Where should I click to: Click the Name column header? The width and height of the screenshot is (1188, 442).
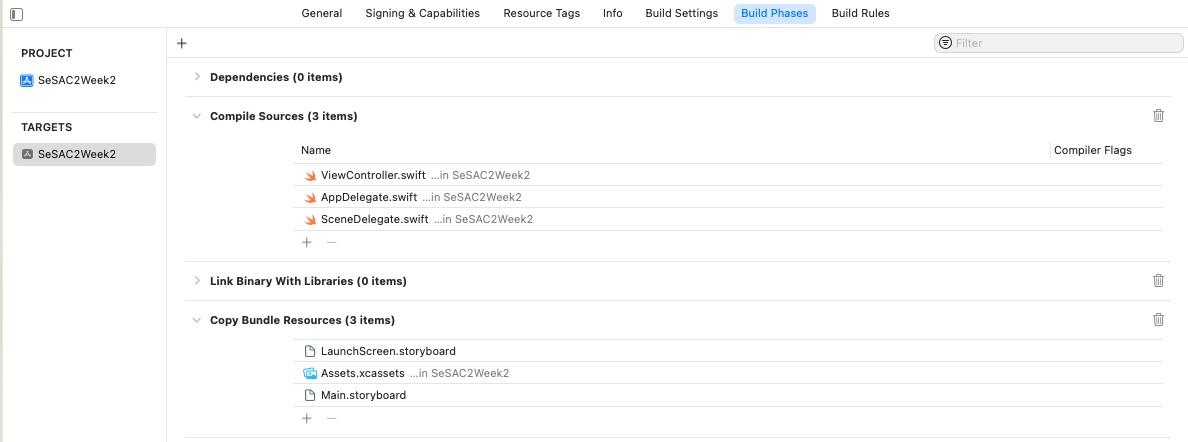pos(316,150)
